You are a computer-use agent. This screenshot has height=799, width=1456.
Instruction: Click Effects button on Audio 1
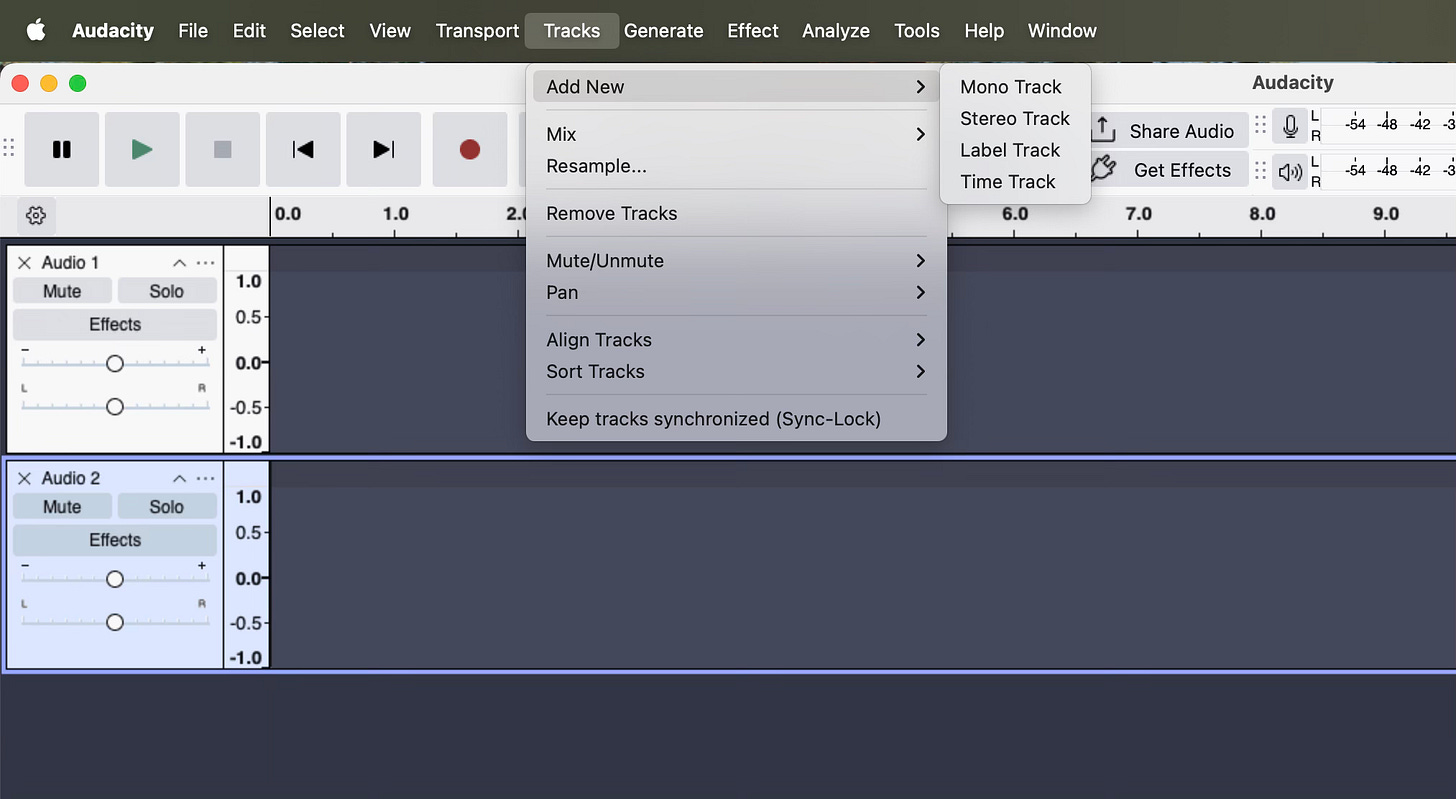[x=115, y=324]
